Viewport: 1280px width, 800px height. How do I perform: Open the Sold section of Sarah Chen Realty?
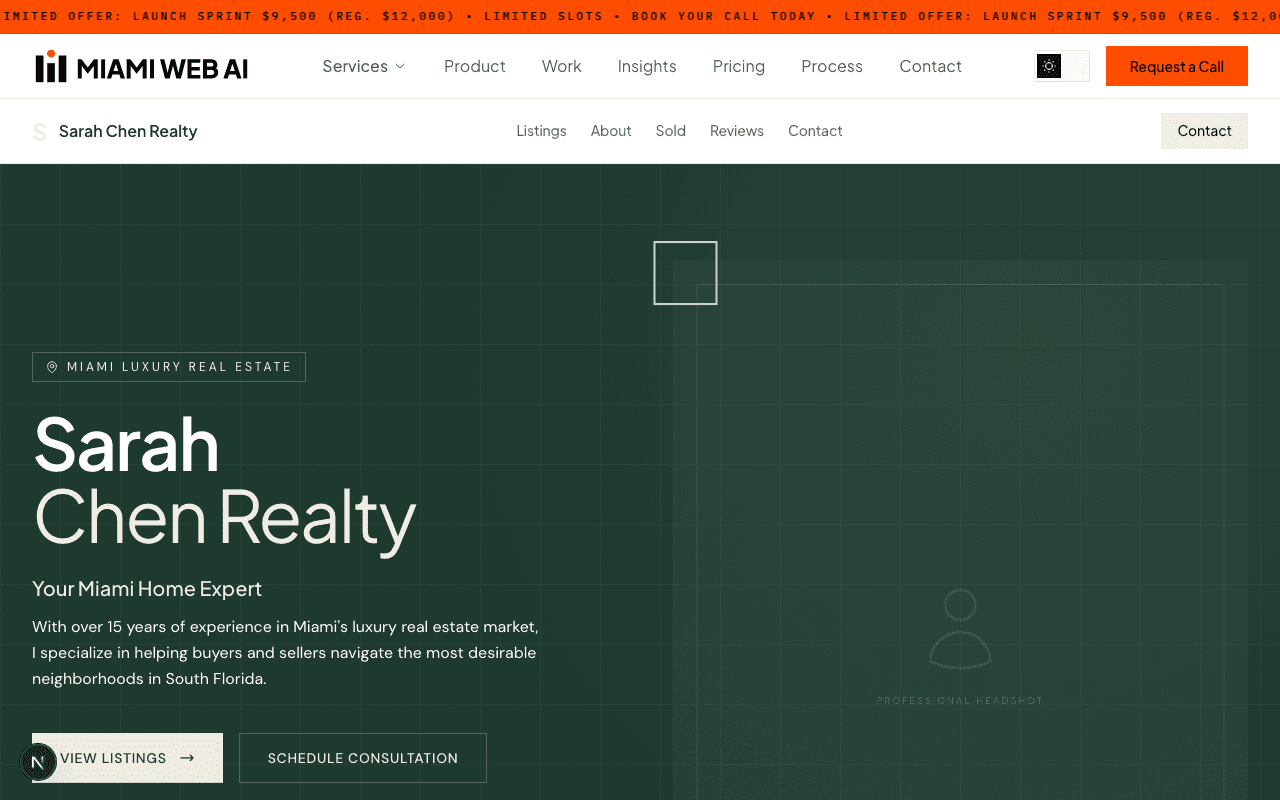click(670, 131)
